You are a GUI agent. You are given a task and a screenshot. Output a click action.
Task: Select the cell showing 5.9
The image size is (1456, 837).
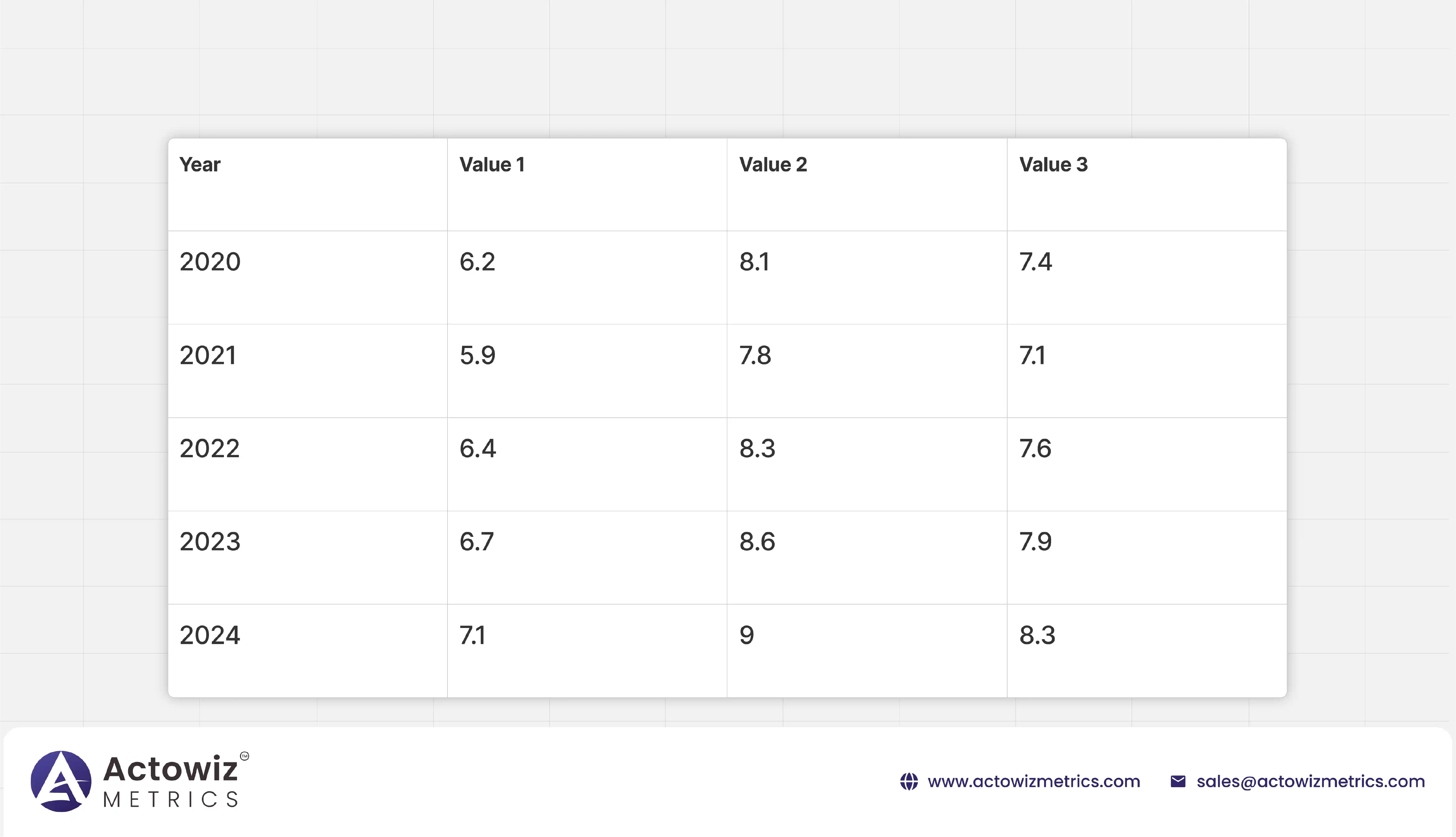[x=477, y=356]
